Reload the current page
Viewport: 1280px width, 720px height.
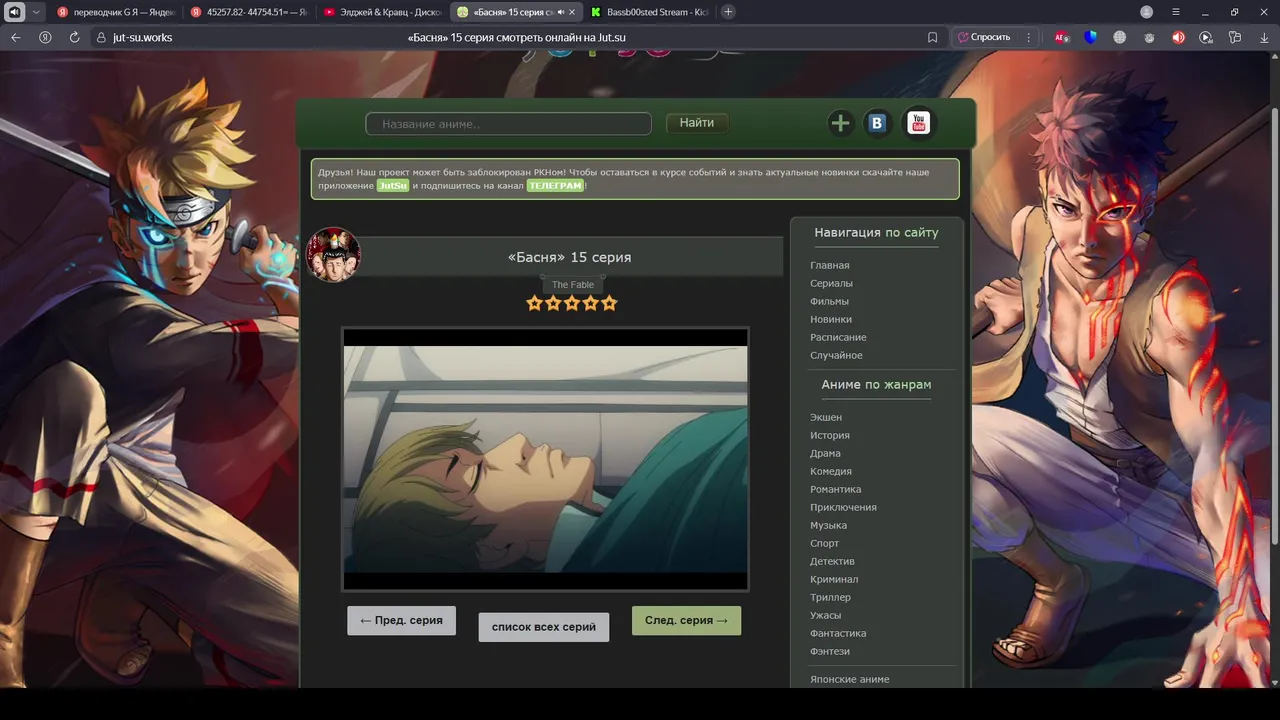coord(74,37)
